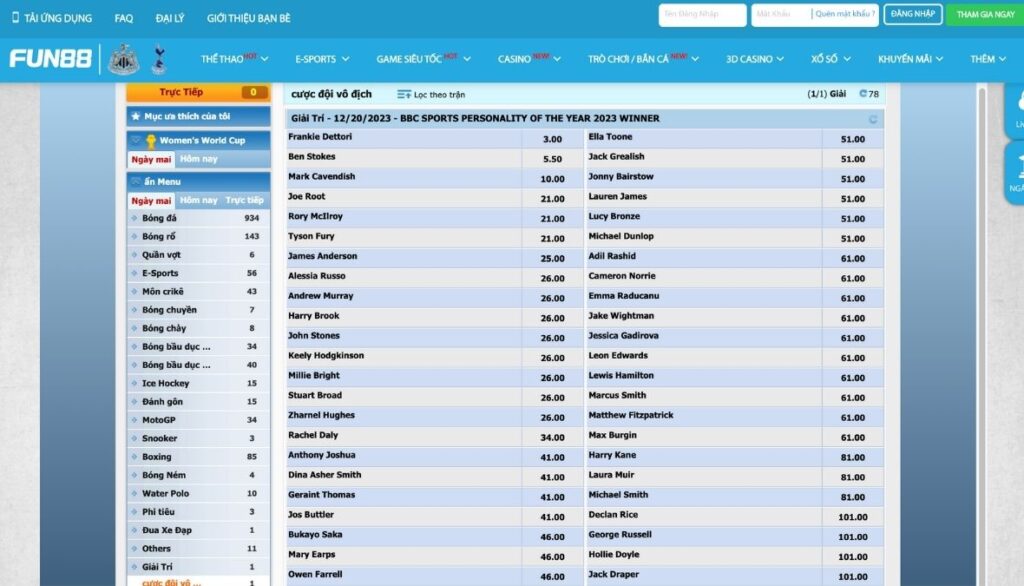Viewport: 1024px width, 586px height.
Task: Click the Women's World Cup trophy icon
Action: click(151, 140)
